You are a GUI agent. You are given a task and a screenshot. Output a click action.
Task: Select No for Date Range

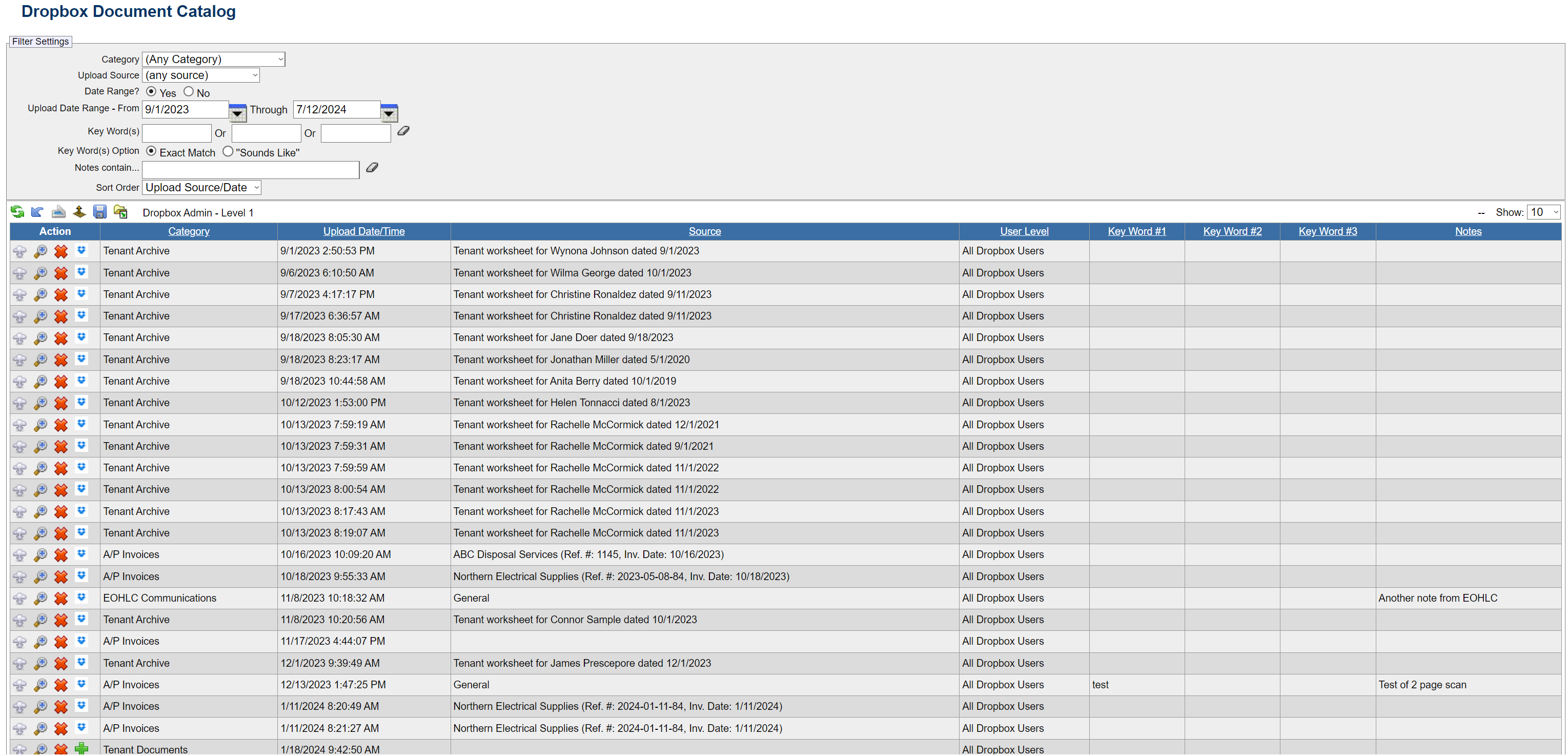pyautogui.click(x=189, y=91)
